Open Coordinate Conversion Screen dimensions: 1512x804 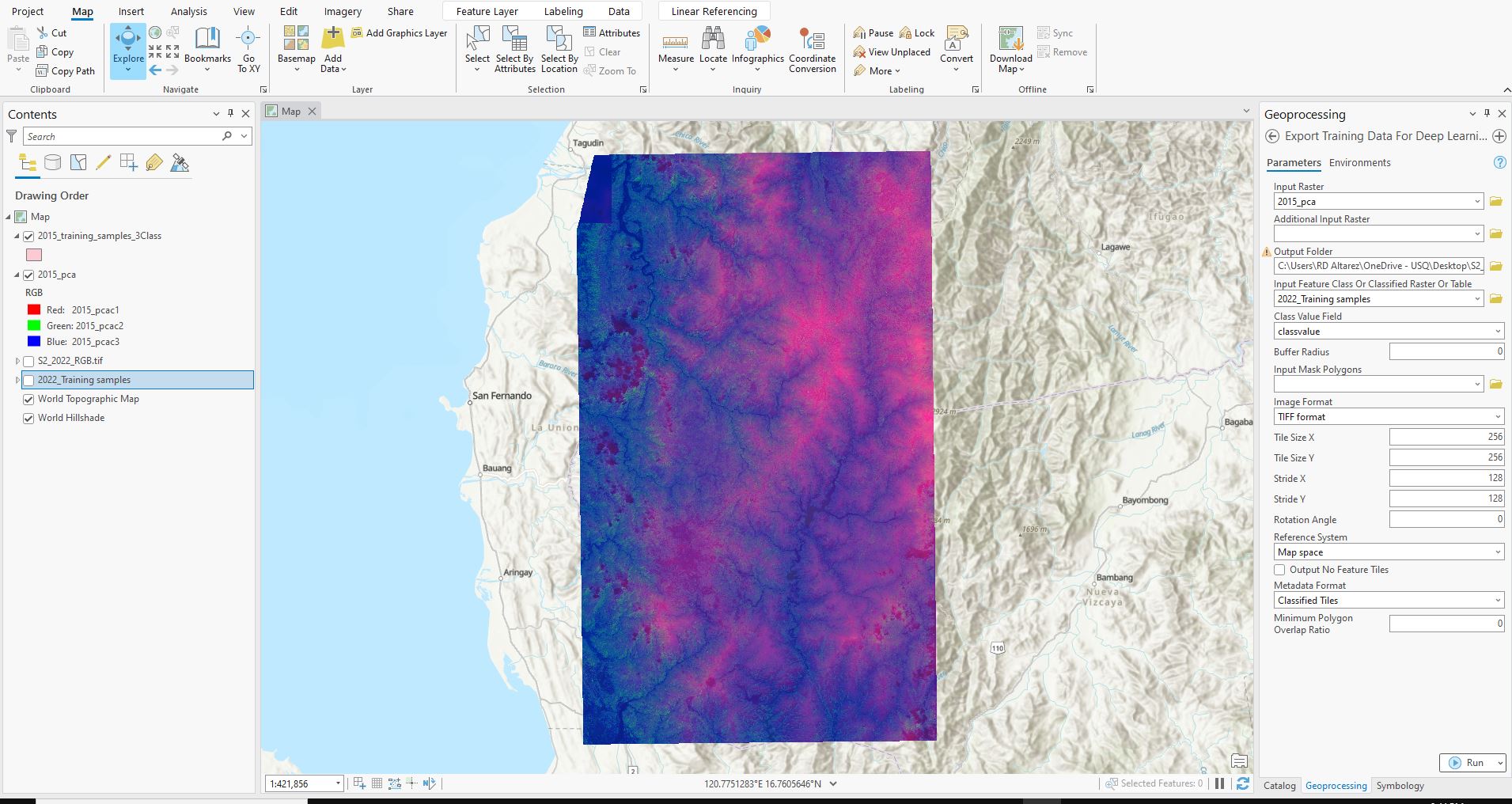812,47
